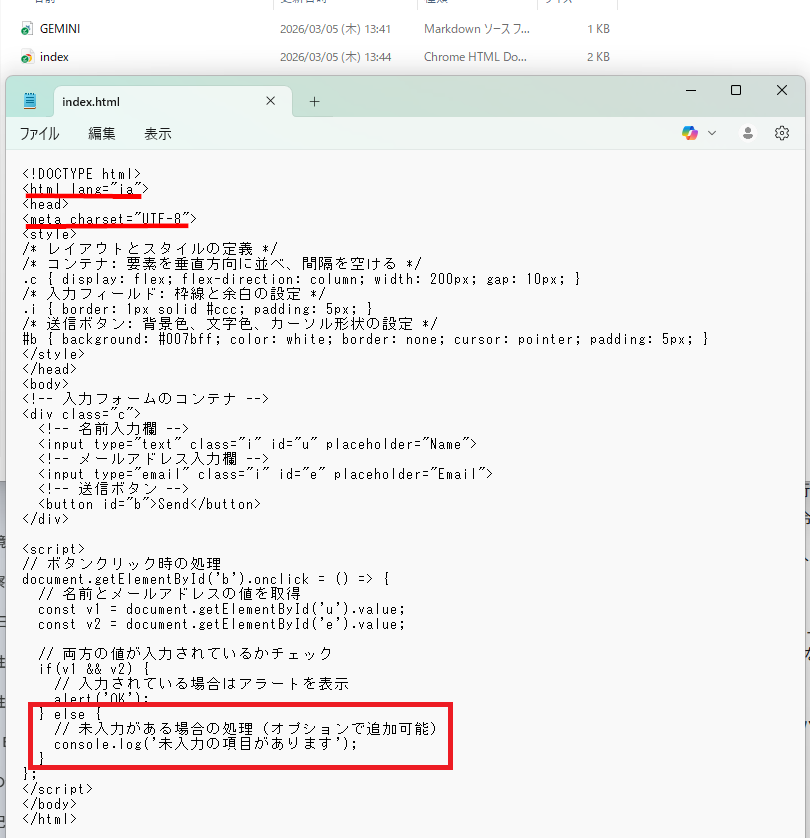Click the getElementById('b').onclick line
810x838 pixels.
[x=206, y=579]
